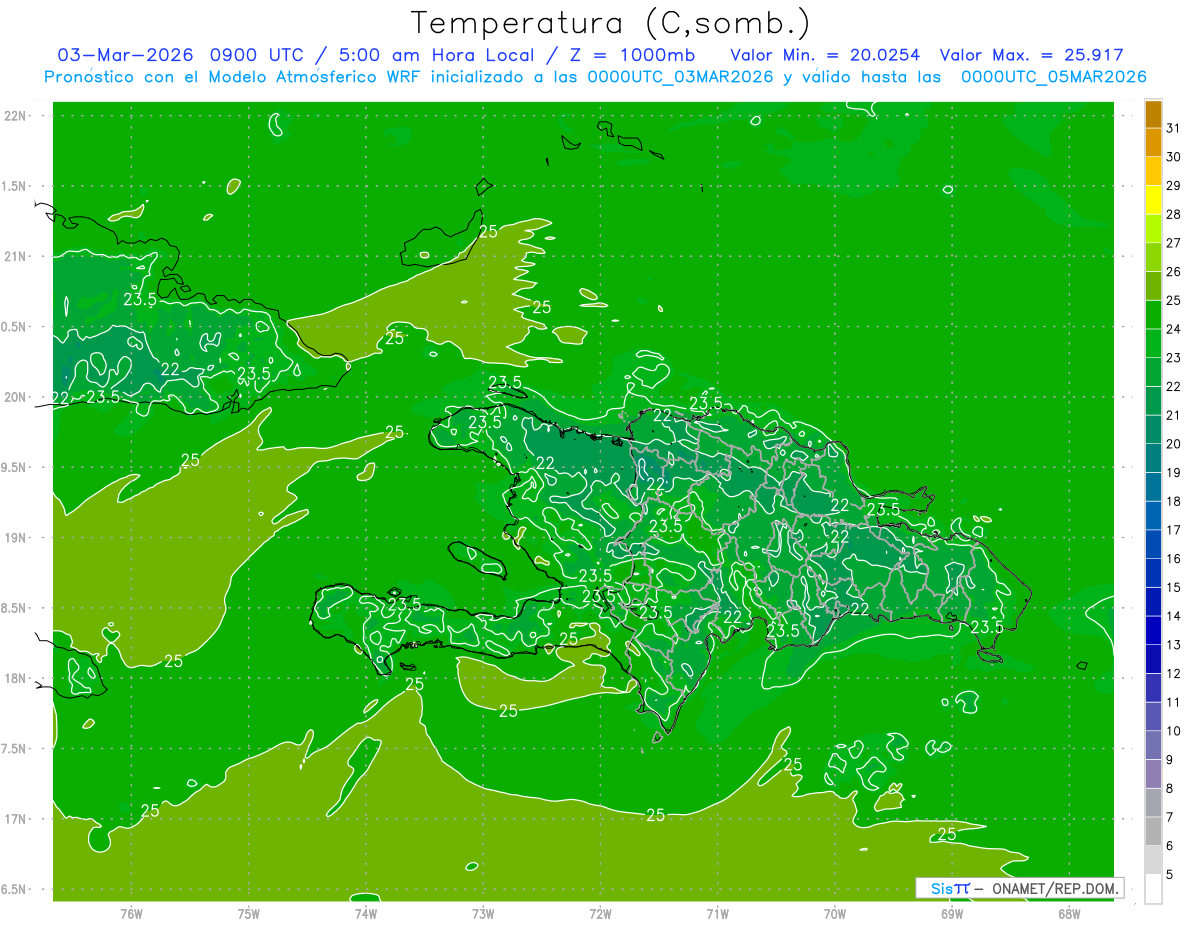
Task: Click the WRF model forecast description line
Action: 595,76
